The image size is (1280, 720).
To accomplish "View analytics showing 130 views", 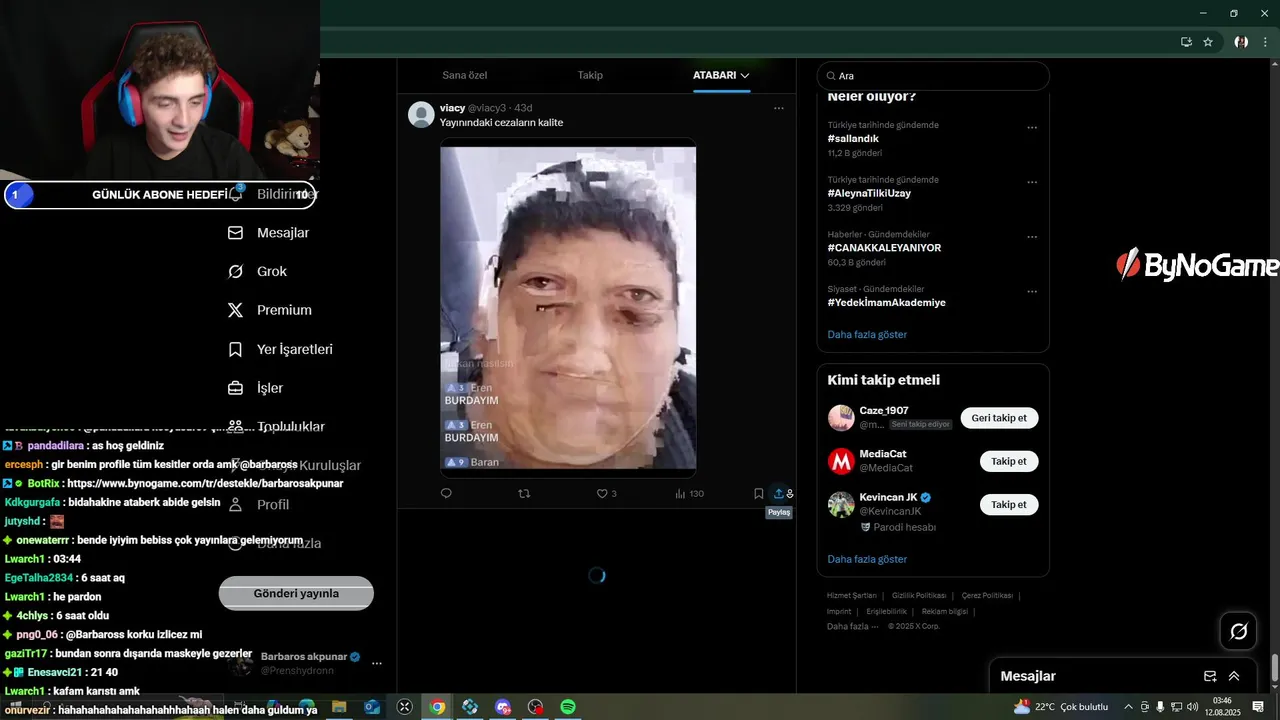I will pyautogui.click(x=689, y=493).
